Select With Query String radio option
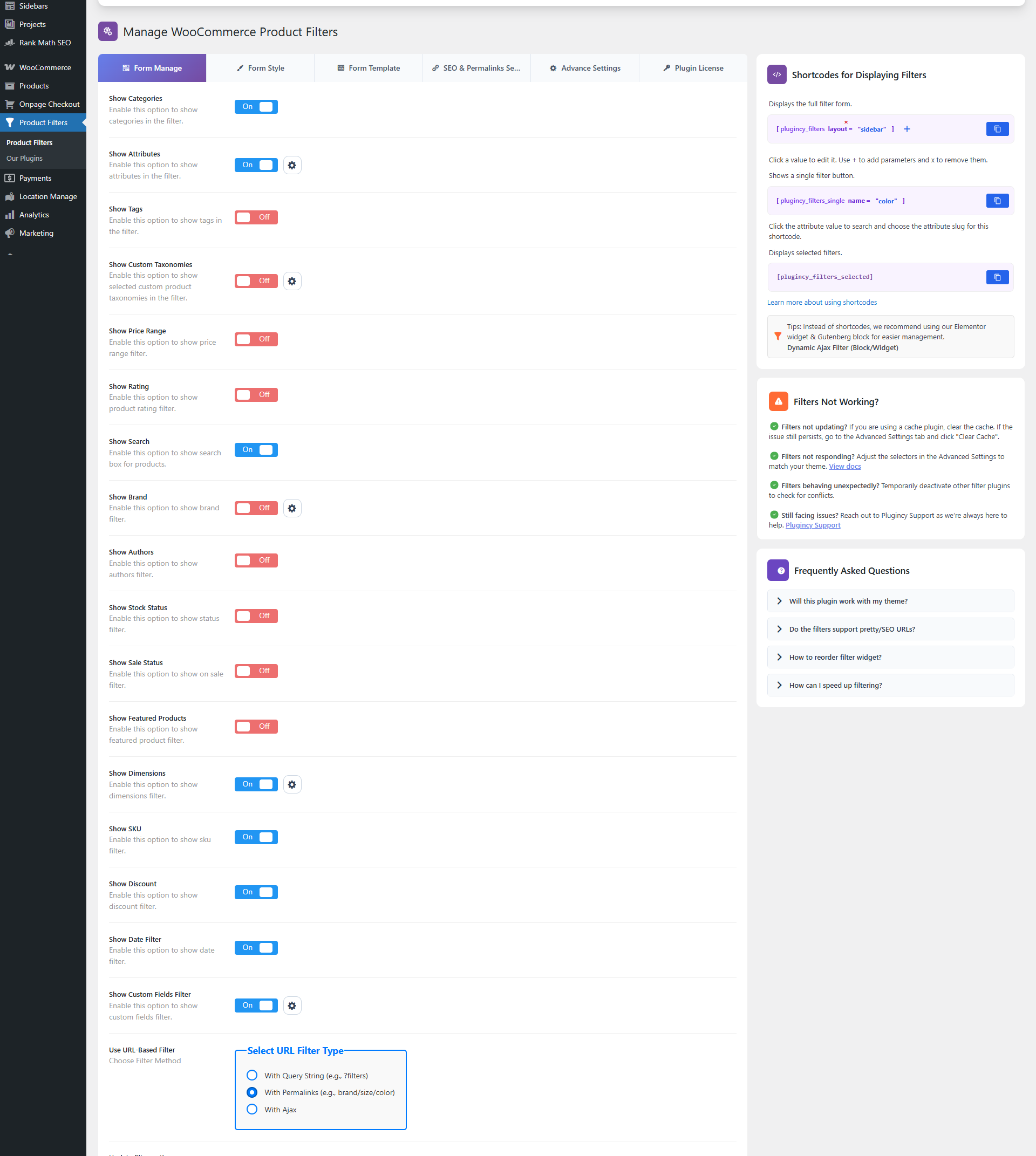Image resolution: width=1036 pixels, height=1156 pixels. (251, 1075)
